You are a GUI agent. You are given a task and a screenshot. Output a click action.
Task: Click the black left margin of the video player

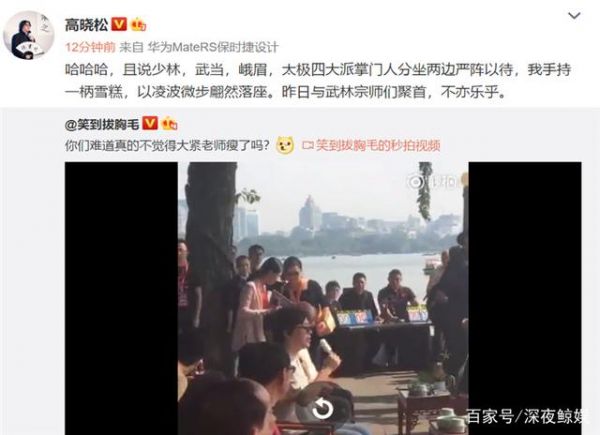pyautogui.click(x=121, y=298)
